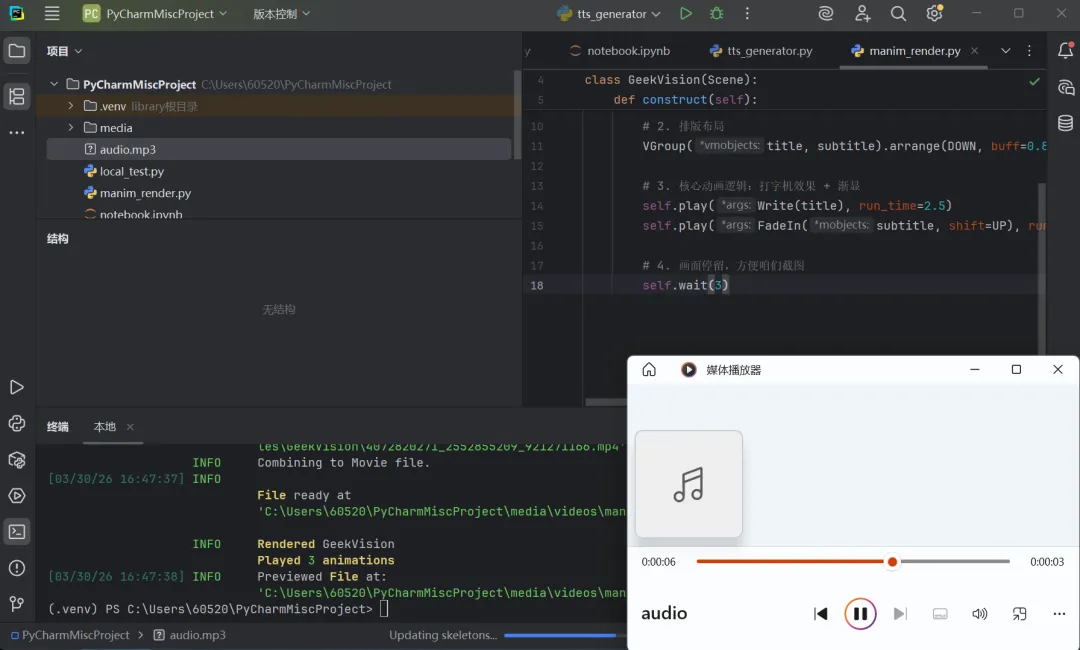Open media player more options ellipsis
The width and height of the screenshot is (1080, 650).
pos(1059,614)
